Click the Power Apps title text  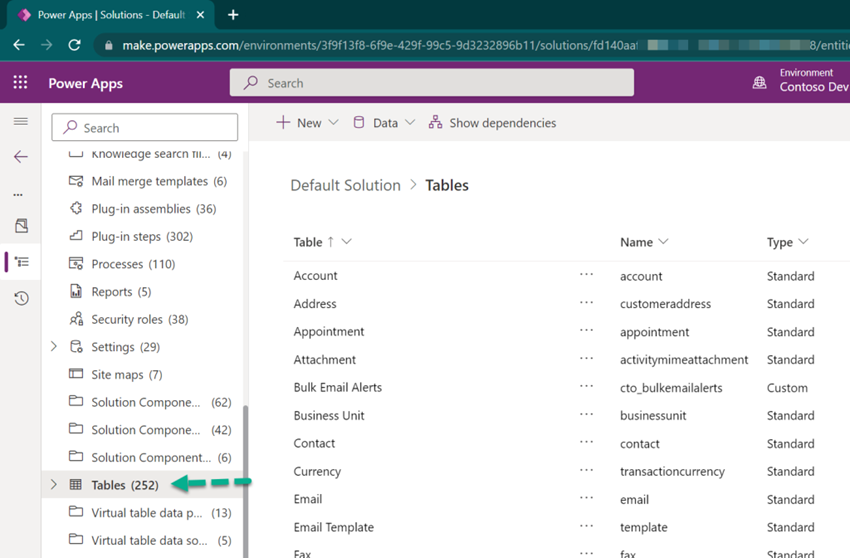click(x=86, y=83)
